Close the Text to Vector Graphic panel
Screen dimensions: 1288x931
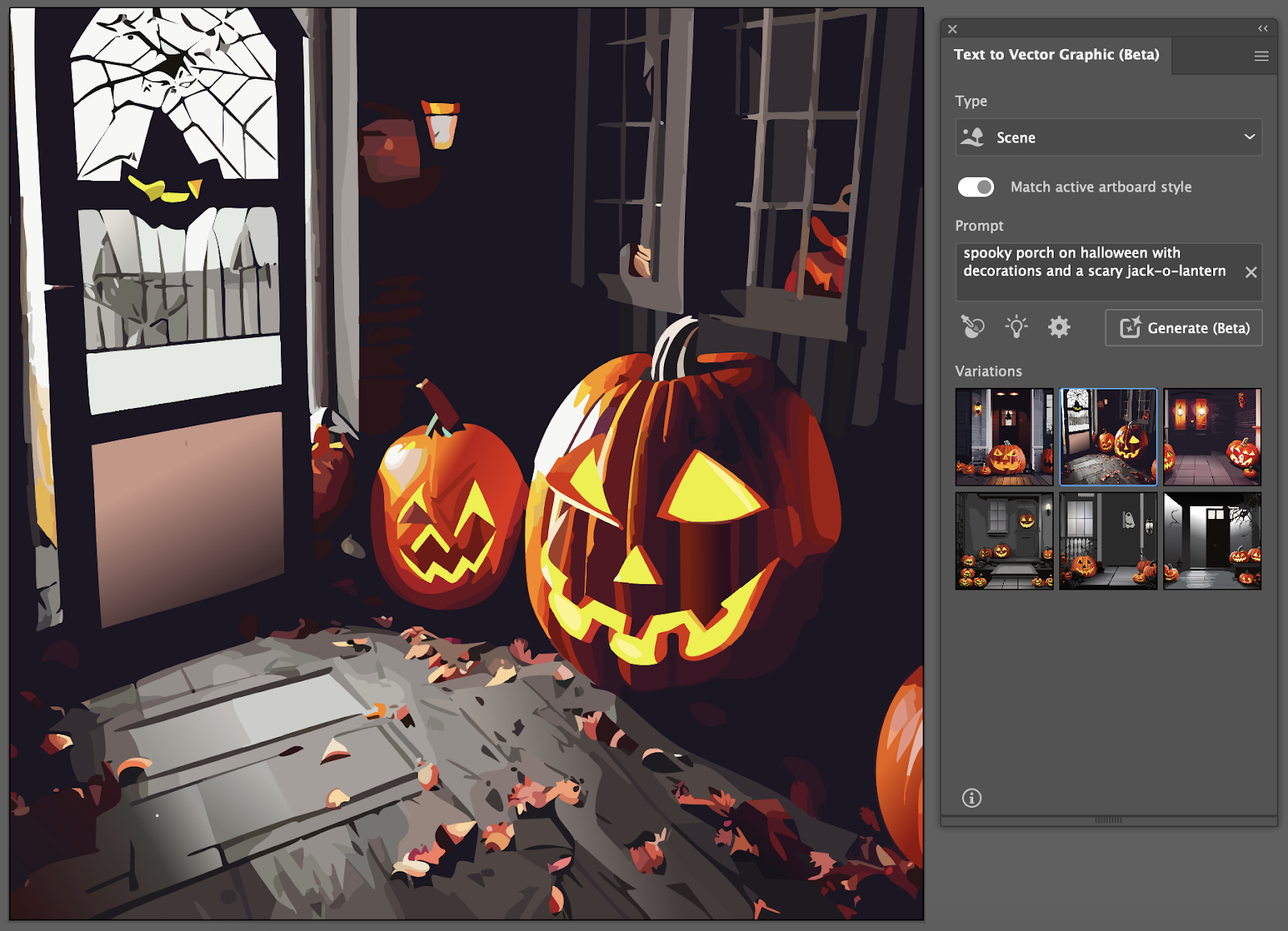952,29
